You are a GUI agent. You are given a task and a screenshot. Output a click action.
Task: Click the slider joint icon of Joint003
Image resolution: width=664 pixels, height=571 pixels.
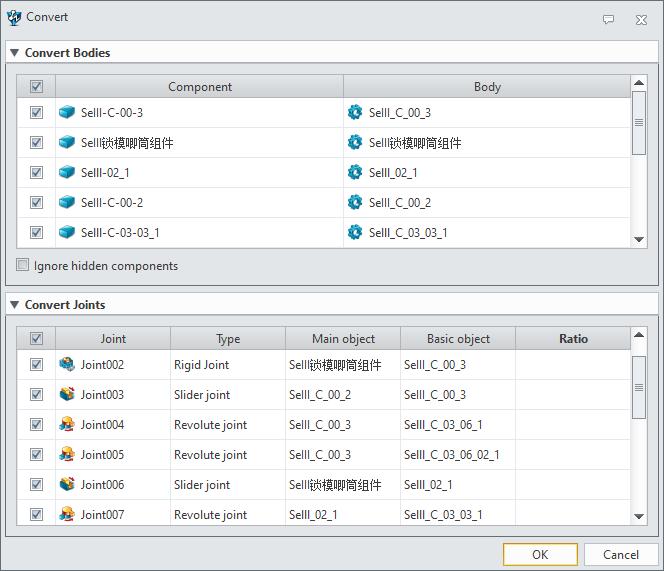pyautogui.click(x=67, y=395)
